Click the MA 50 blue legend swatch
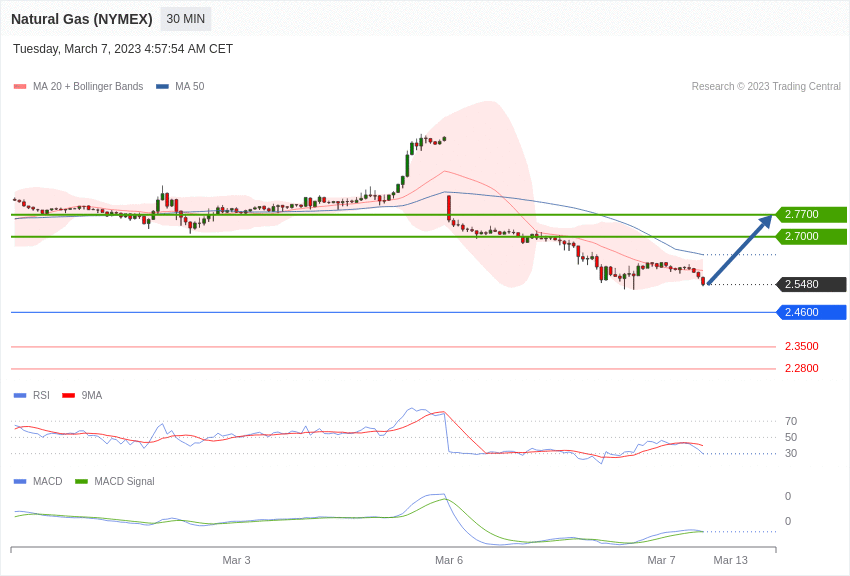Screen dimensions: 850x576 (x=162, y=87)
